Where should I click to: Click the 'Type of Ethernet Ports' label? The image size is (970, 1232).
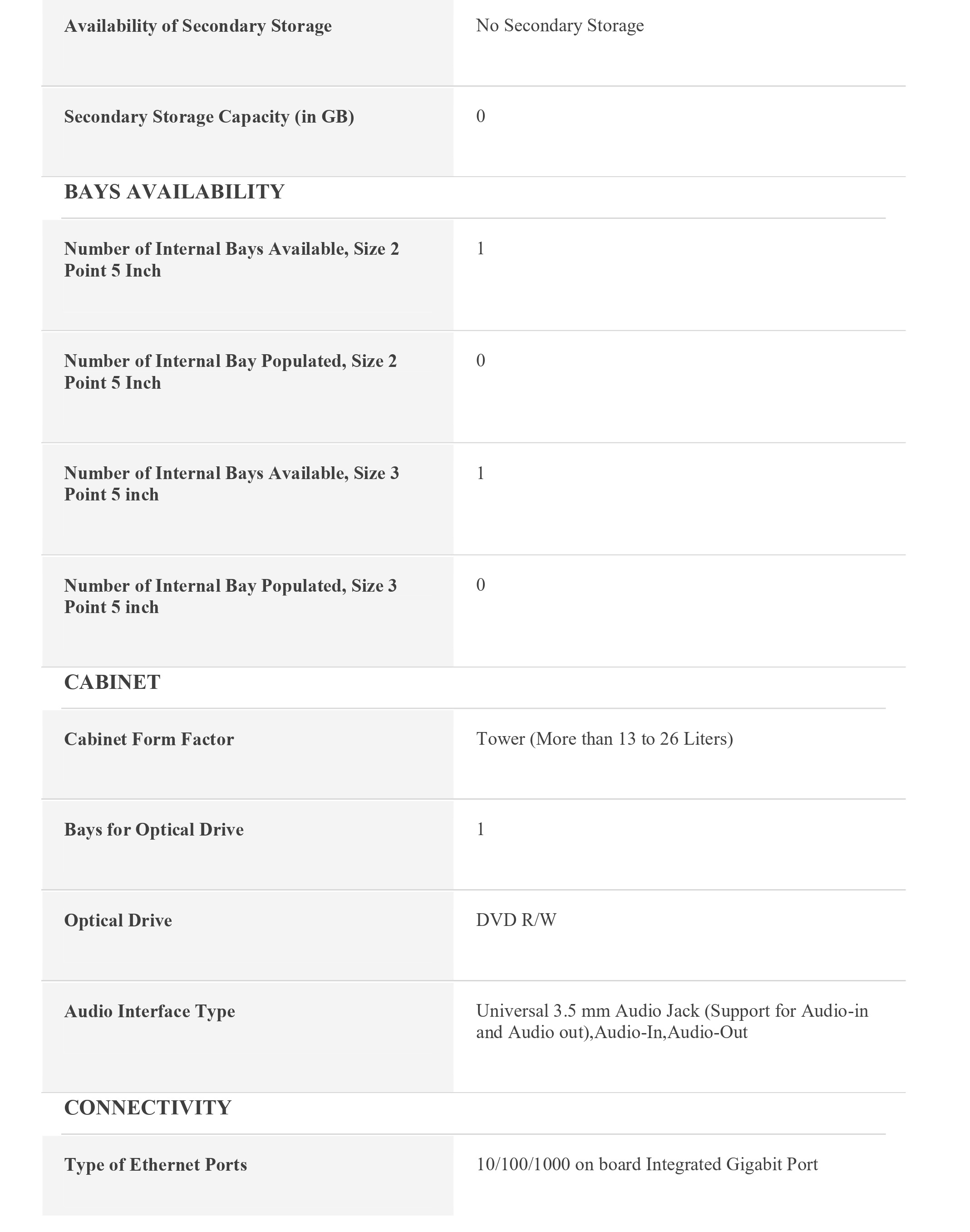point(156,1164)
